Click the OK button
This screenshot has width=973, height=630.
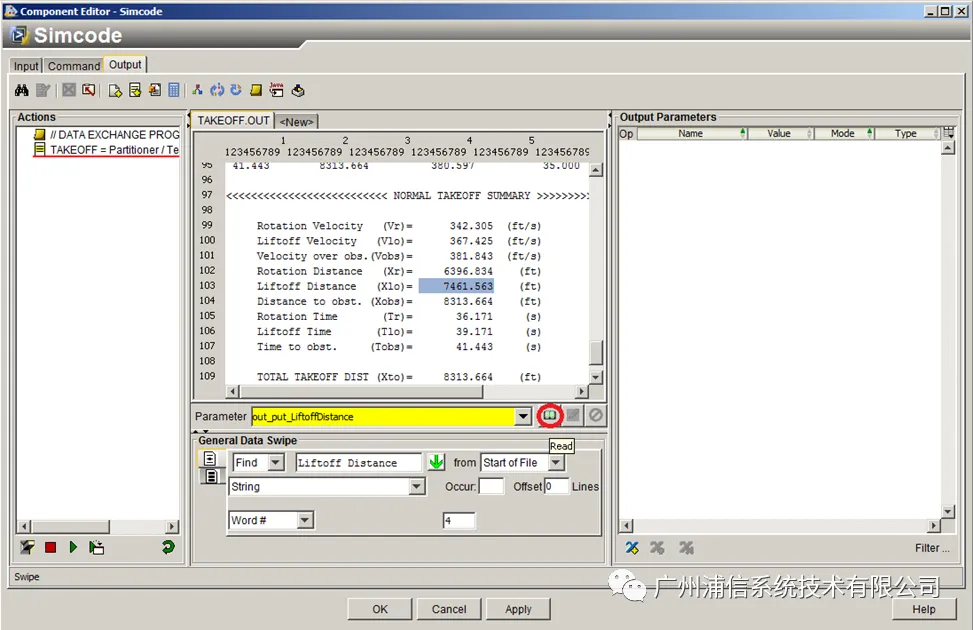pos(380,609)
